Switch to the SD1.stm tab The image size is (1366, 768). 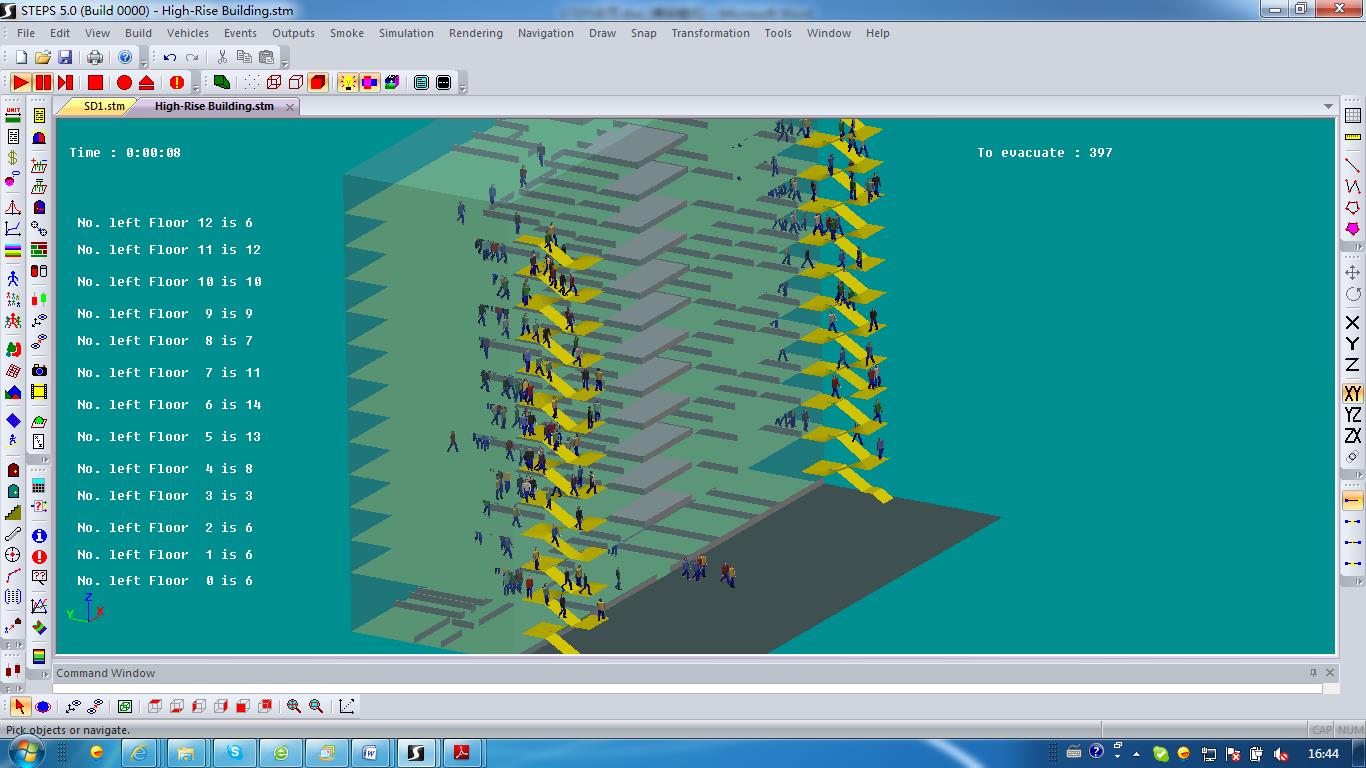pos(104,106)
